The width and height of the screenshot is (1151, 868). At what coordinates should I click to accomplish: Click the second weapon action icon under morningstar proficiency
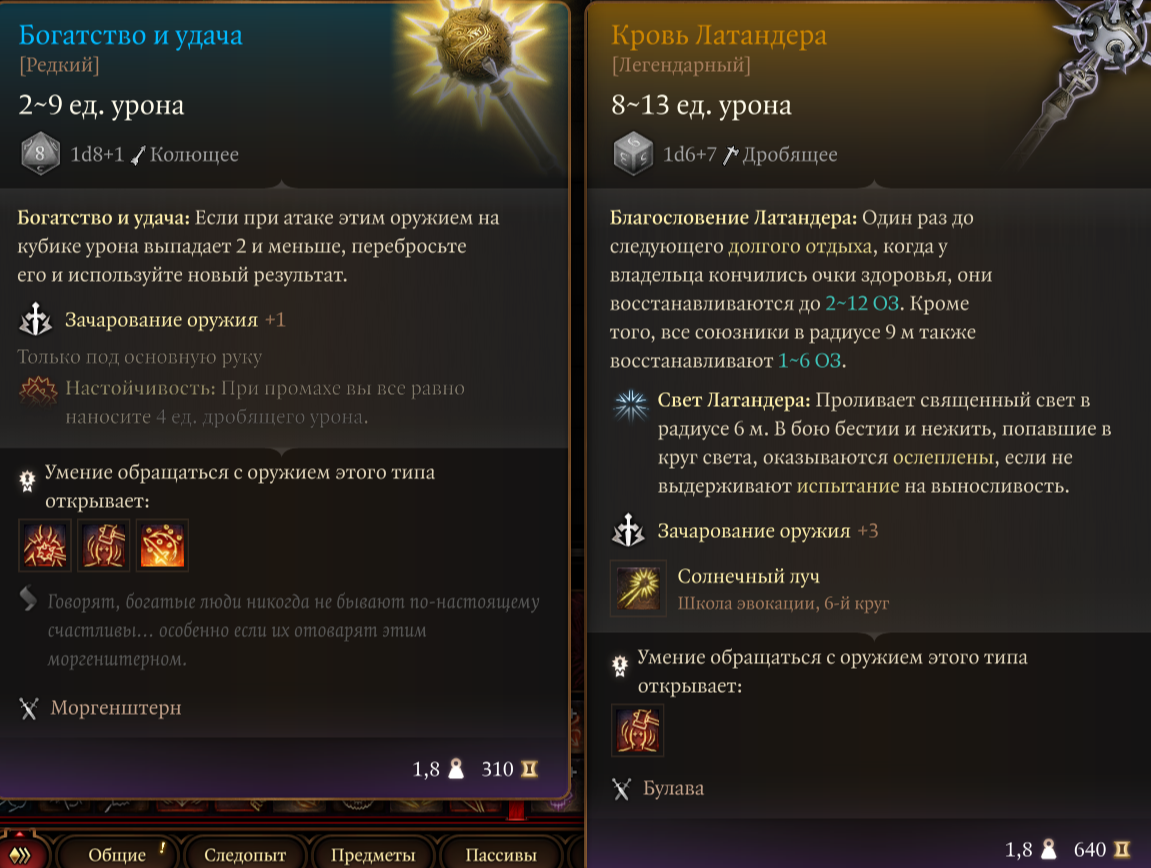point(104,546)
